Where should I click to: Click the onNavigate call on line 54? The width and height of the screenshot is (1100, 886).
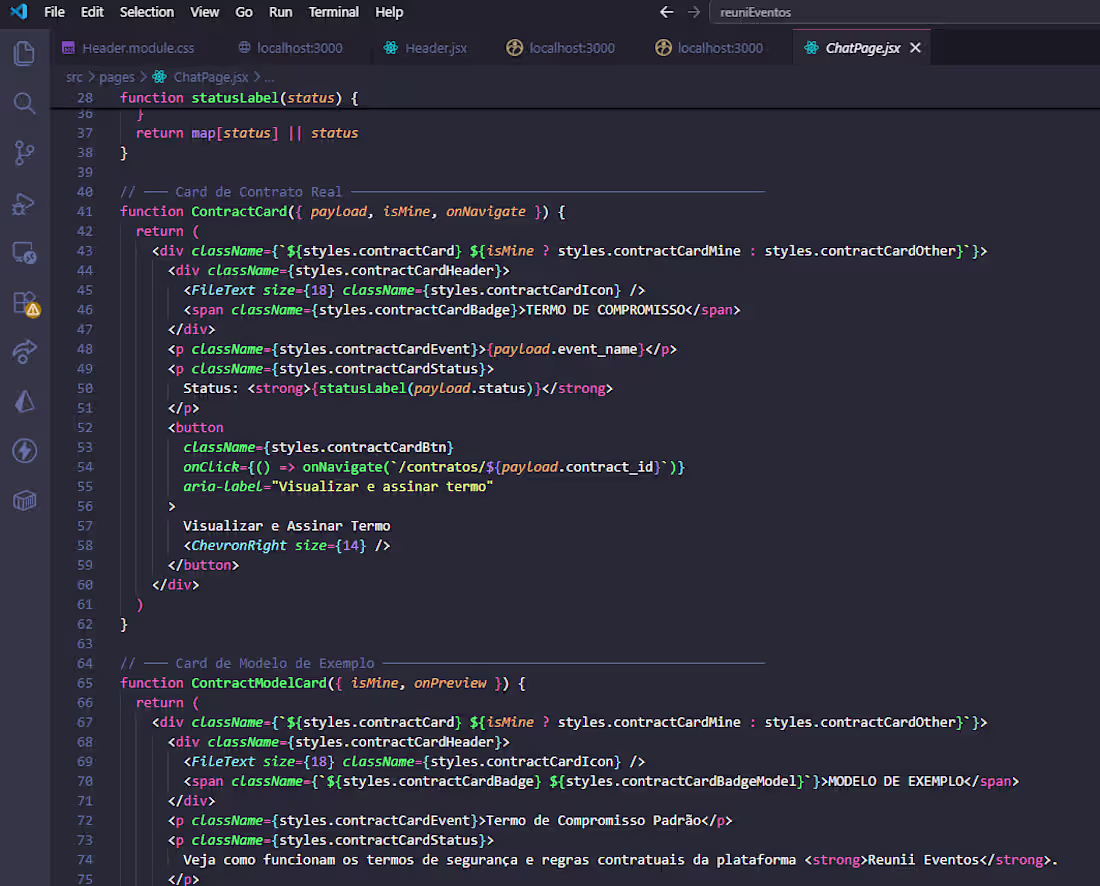342,467
